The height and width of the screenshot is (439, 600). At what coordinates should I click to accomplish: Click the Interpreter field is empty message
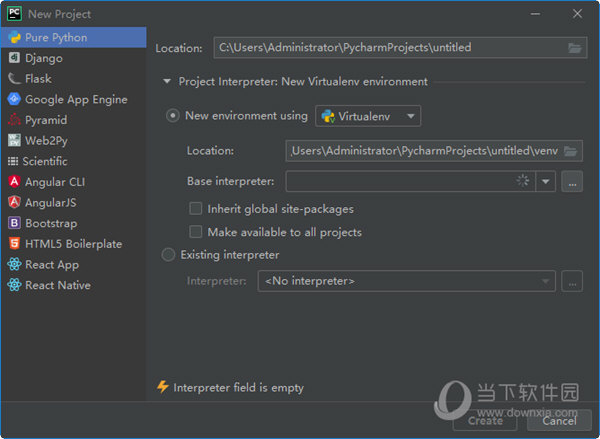(x=238, y=388)
